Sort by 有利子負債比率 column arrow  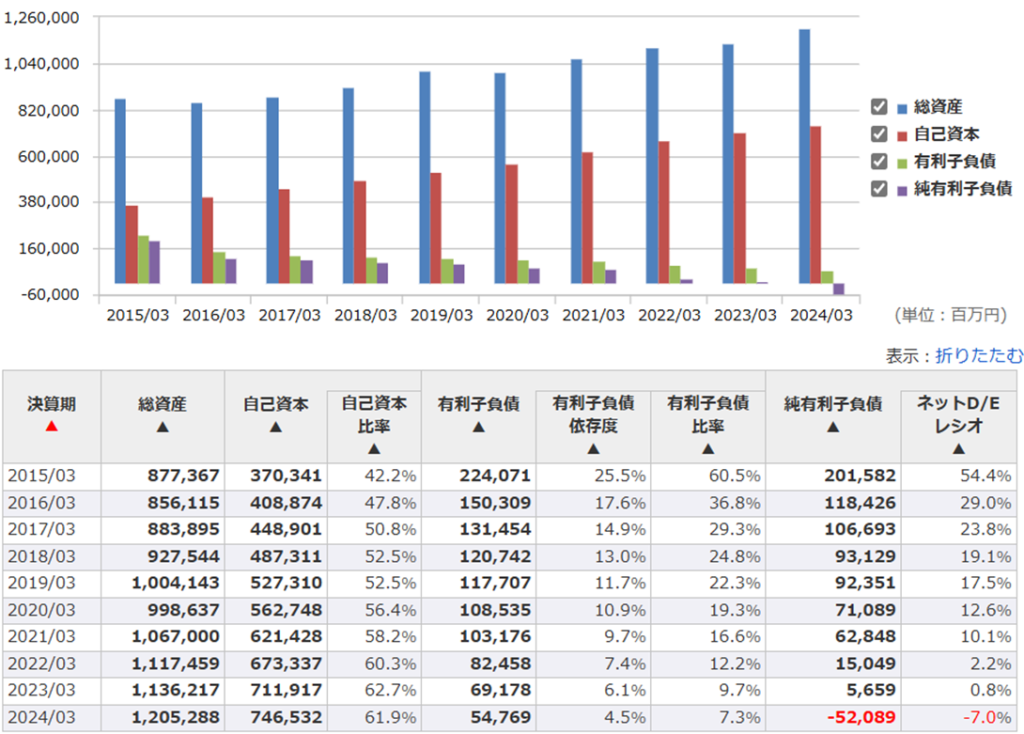click(x=708, y=449)
